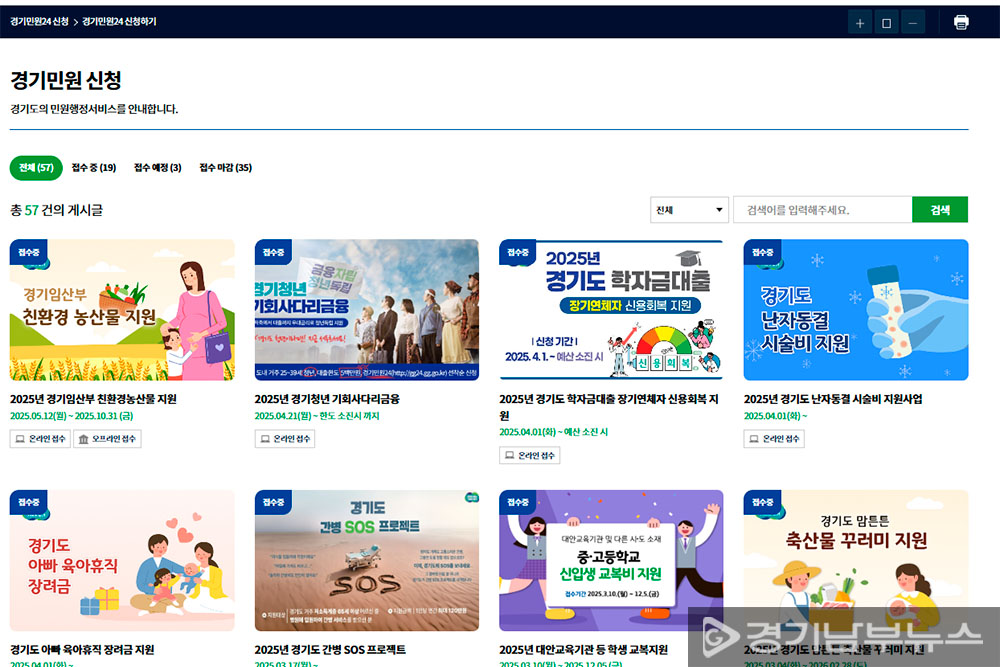Show the 접수 마감 (35) tab
The image size is (1000, 667).
(x=225, y=168)
